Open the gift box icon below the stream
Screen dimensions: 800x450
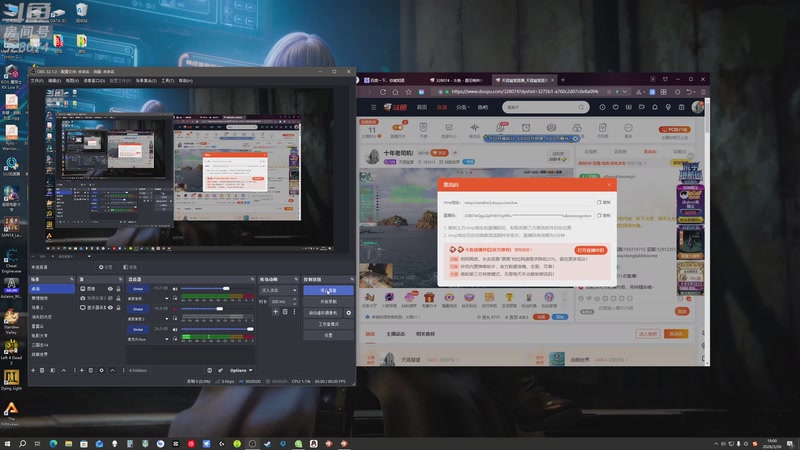(429, 297)
